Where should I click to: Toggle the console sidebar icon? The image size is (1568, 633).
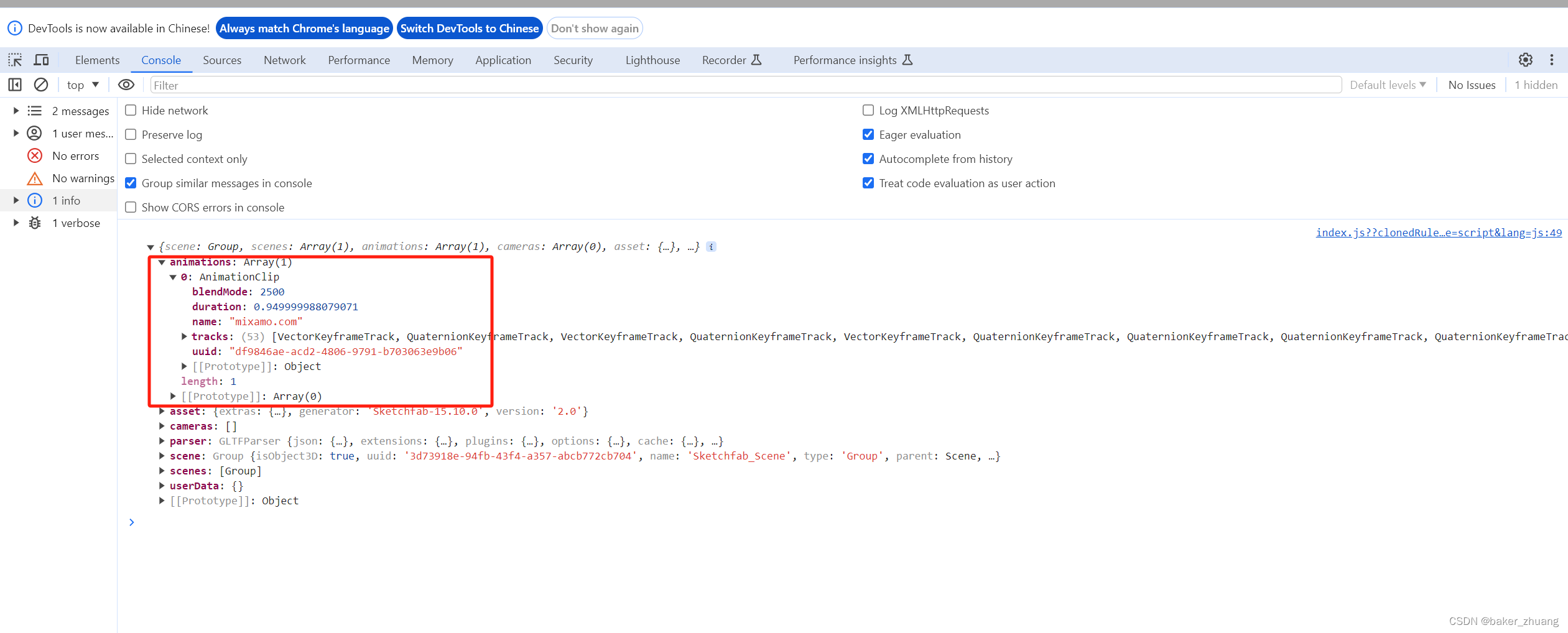(15, 85)
